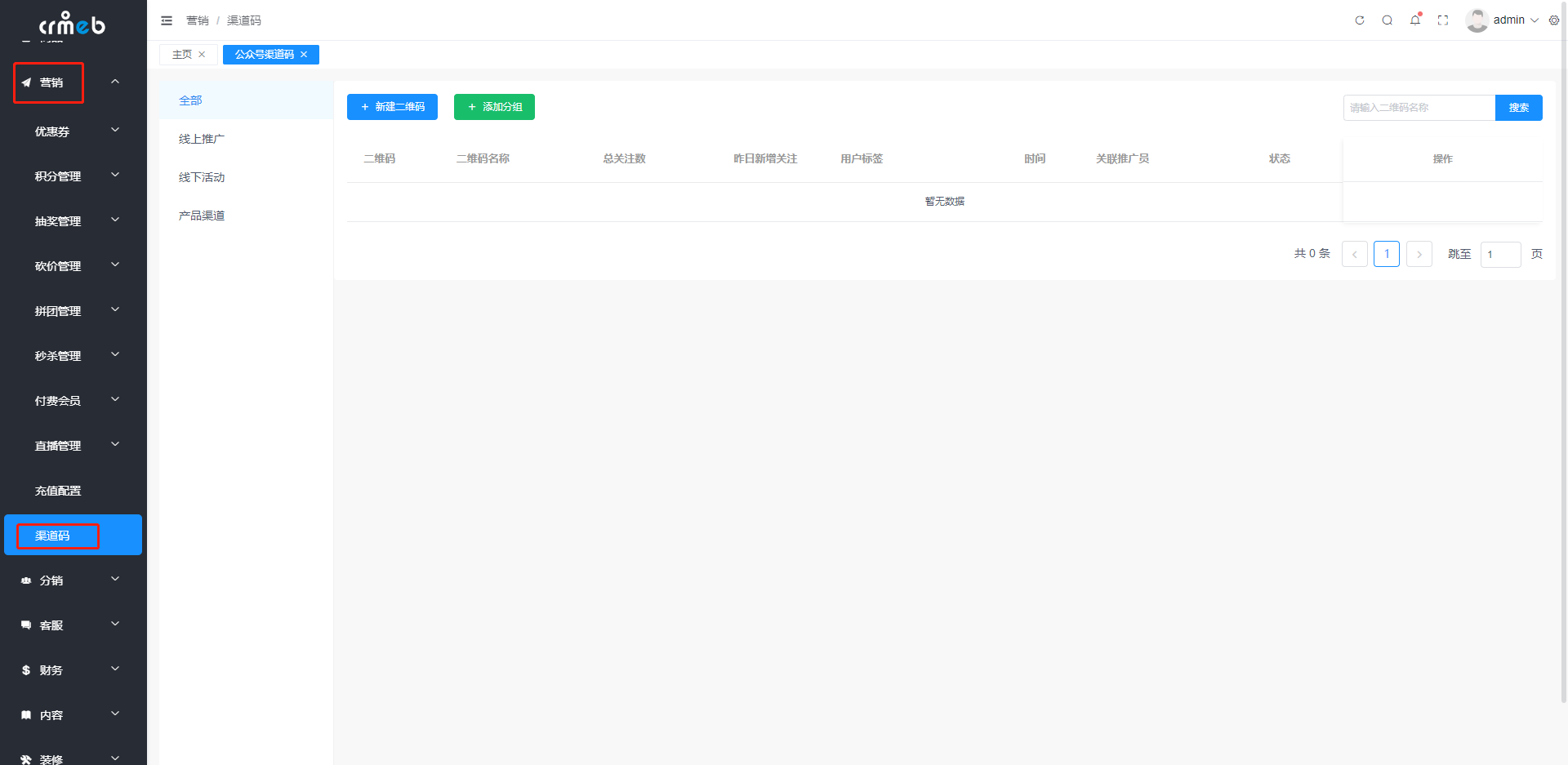Click the 昨日新增关注 column header

coord(765,158)
